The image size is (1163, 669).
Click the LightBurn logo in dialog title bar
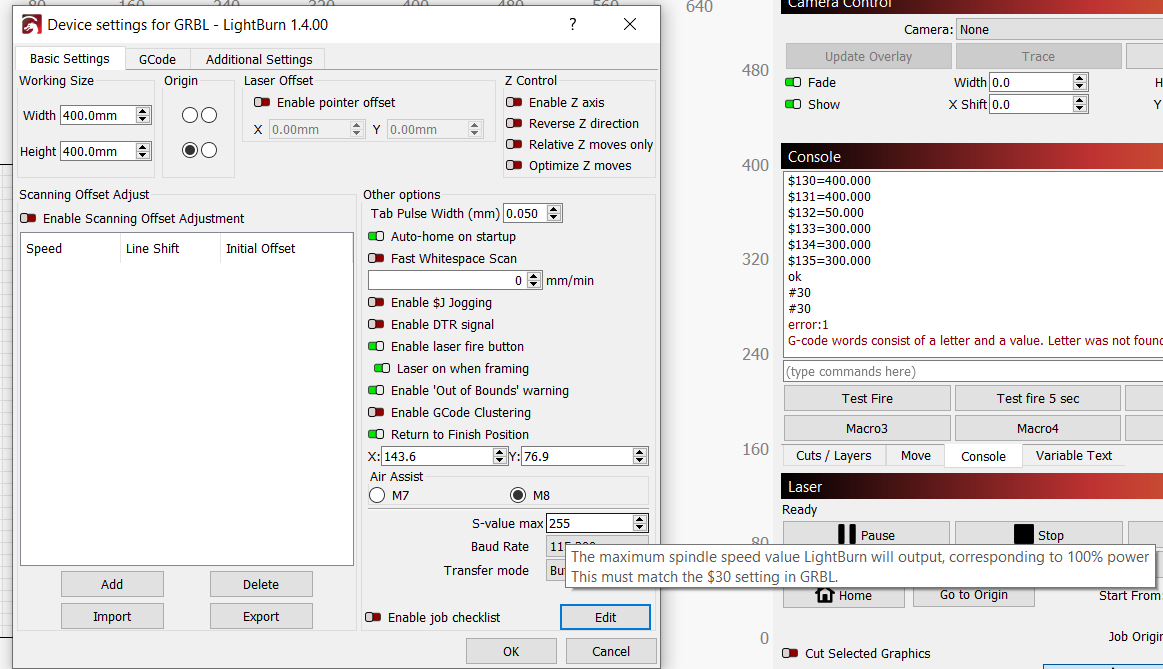(31, 24)
